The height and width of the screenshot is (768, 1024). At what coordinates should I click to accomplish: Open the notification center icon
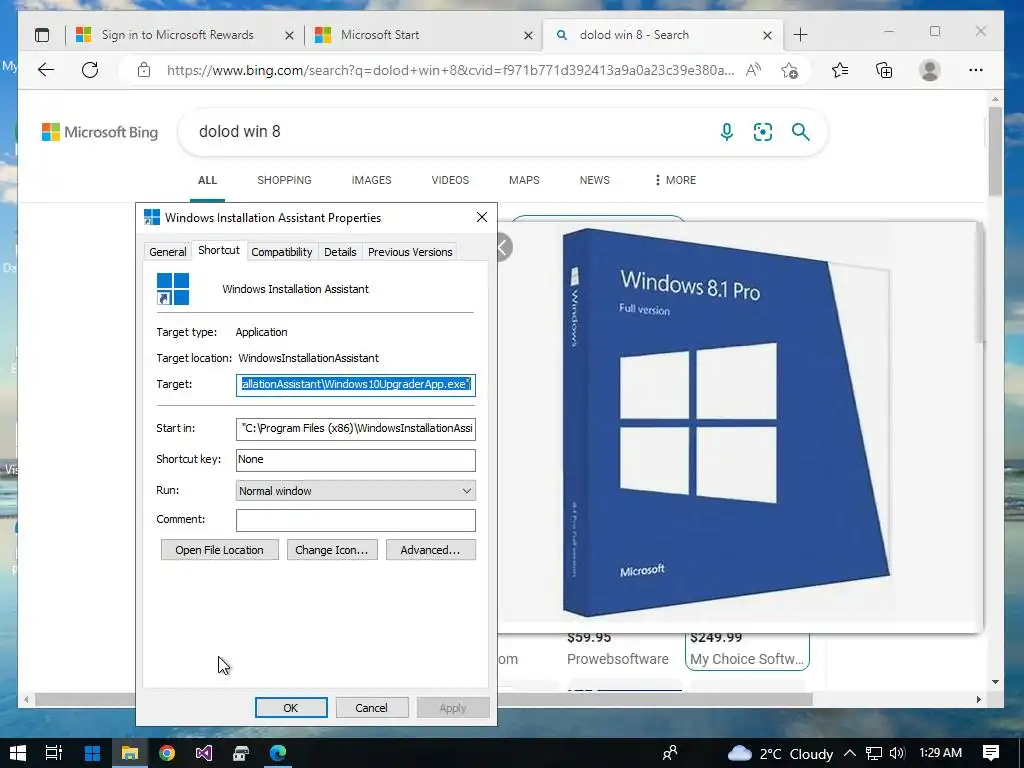pyautogui.click(x=991, y=753)
